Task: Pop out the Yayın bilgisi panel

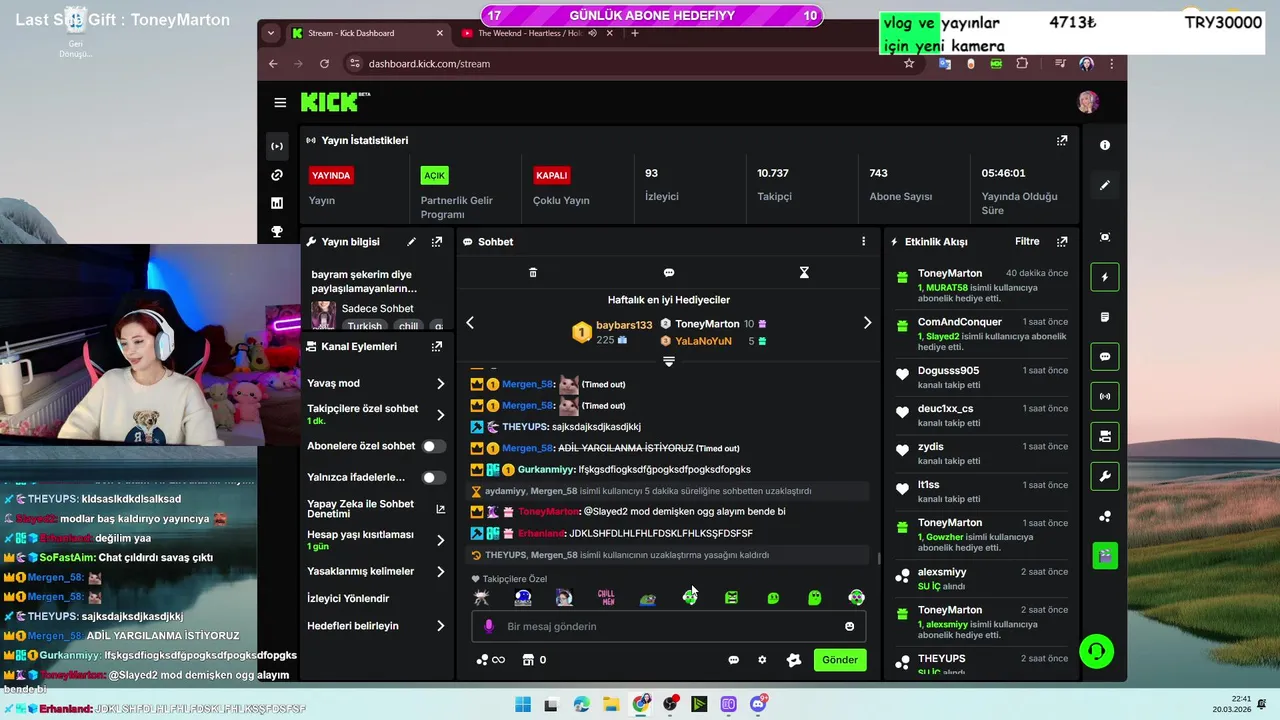Action: 437,242
